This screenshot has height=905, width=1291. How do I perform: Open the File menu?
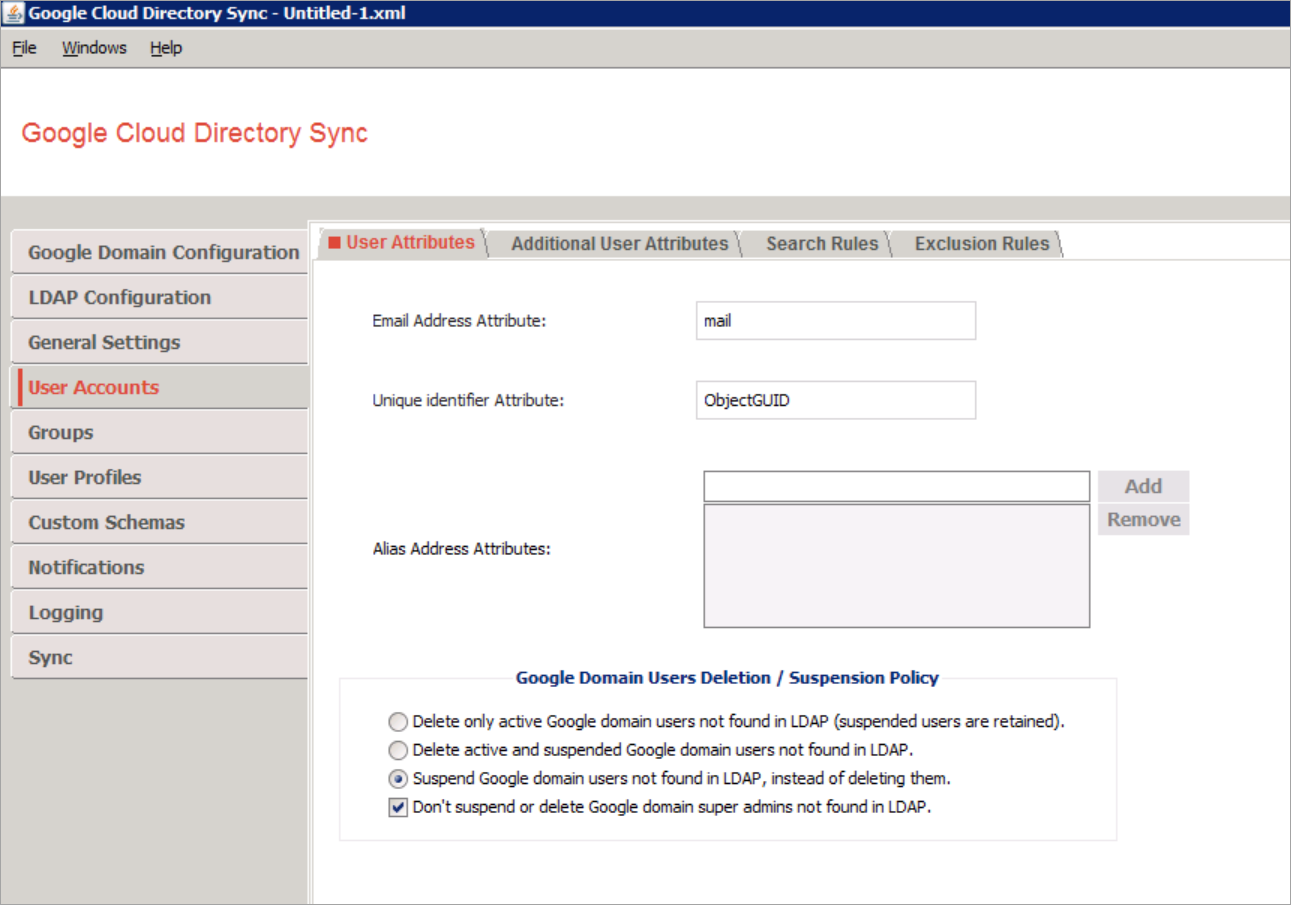pyautogui.click(x=24, y=48)
